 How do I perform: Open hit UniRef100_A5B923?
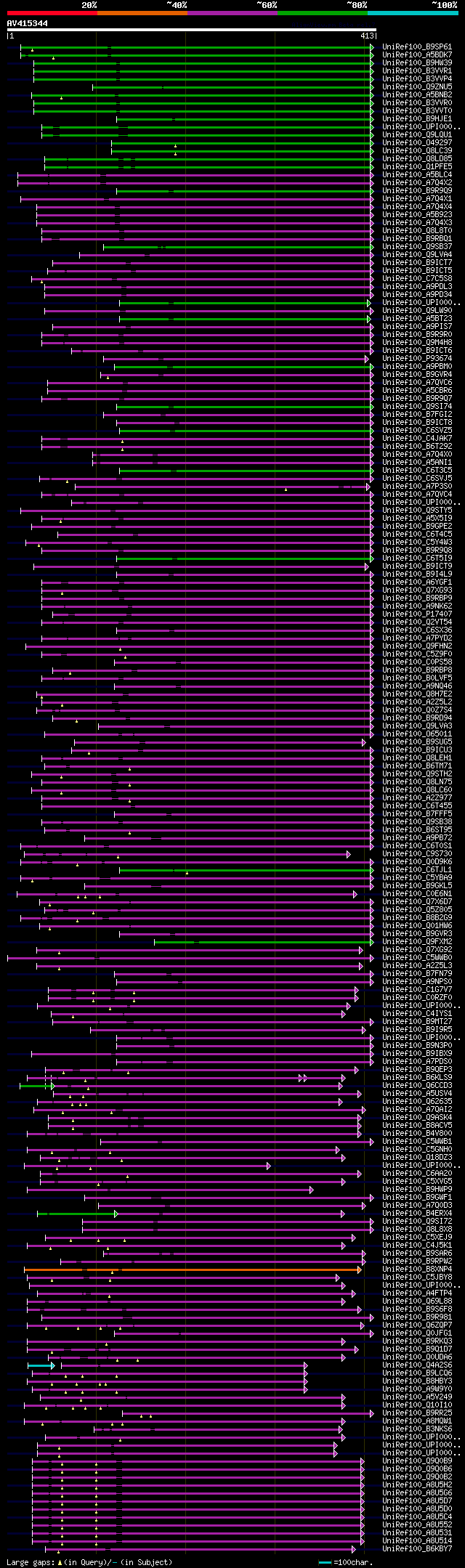click(417, 215)
